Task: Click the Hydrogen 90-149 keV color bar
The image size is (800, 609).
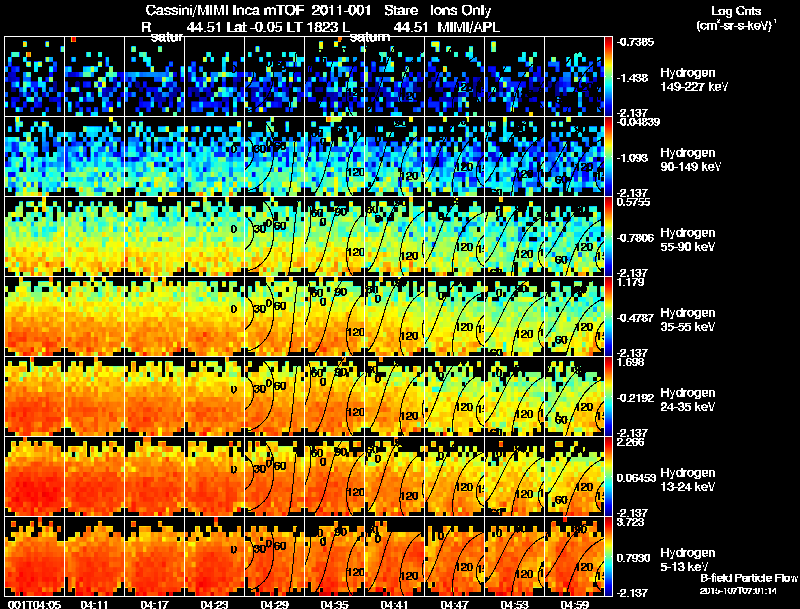Action: (608, 157)
